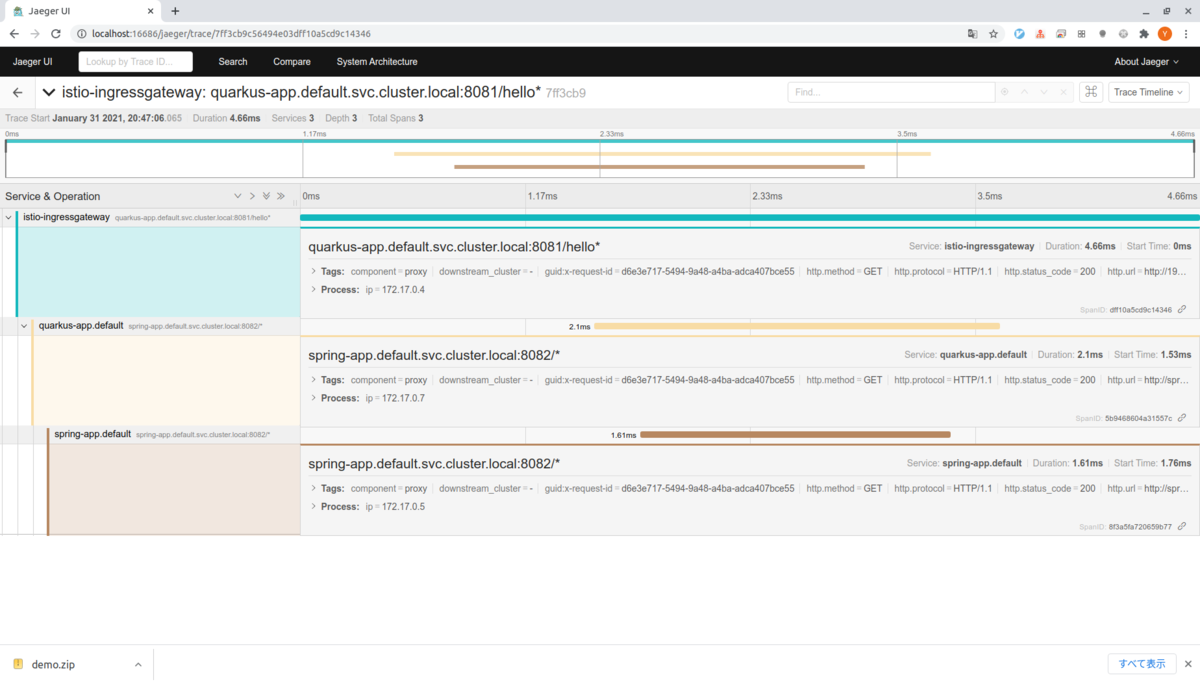Close the Jaeger UI browser tab
The height and width of the screenshot is (684, 1200).
point(151,11)
